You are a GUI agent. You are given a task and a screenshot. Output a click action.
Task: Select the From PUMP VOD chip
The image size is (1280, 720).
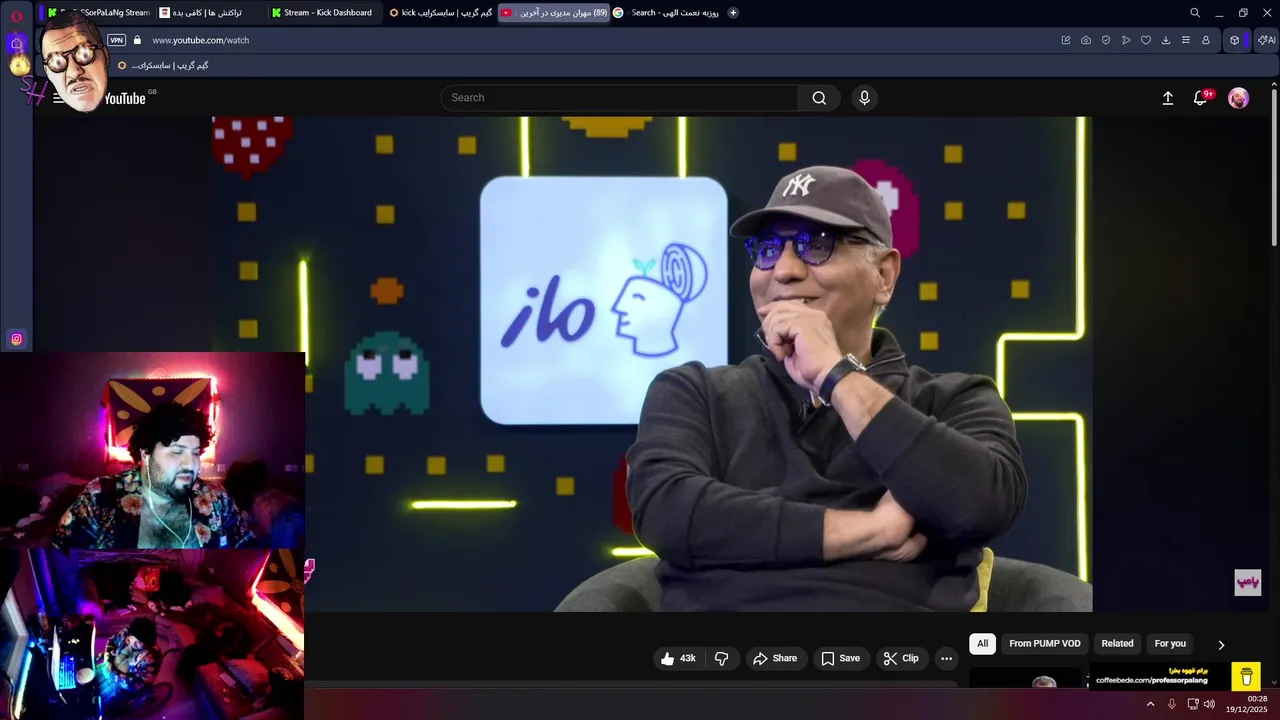pyautogui.click(x=1045, y=644)
